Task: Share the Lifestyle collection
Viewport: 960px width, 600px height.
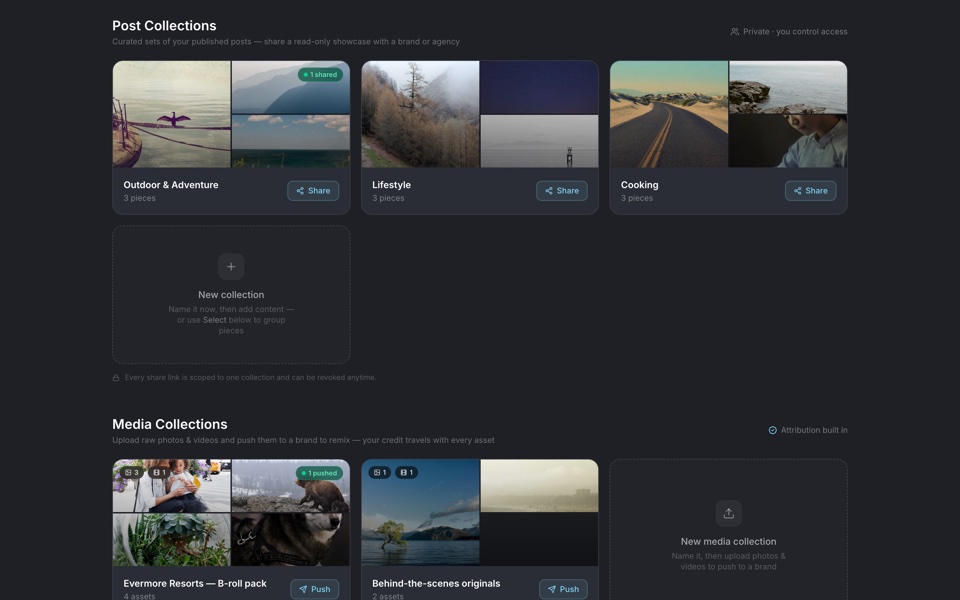Action: tap(562, 191)
